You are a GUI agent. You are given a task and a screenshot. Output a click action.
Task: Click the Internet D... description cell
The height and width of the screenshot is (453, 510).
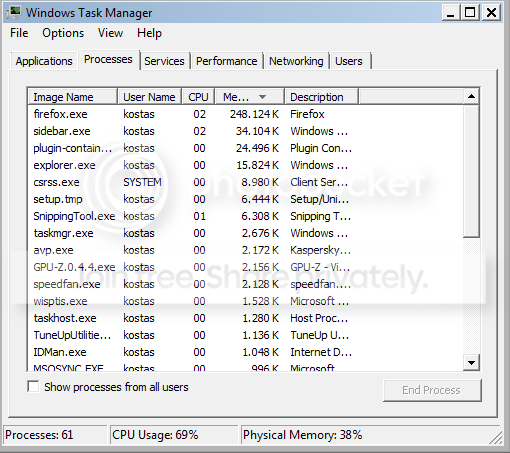tap(321, 352)
